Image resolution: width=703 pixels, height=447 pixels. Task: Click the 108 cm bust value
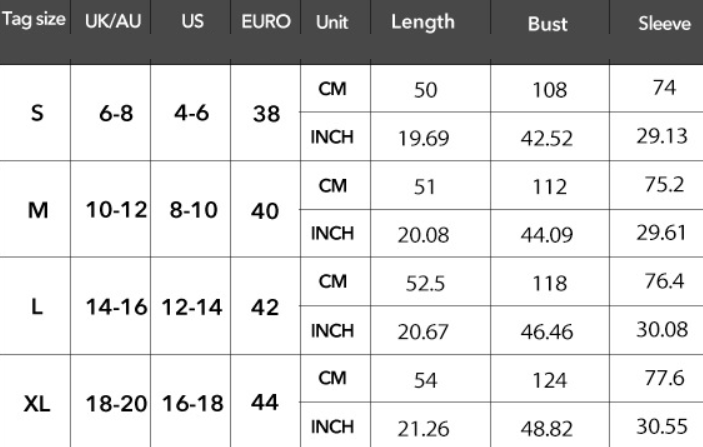547,90
